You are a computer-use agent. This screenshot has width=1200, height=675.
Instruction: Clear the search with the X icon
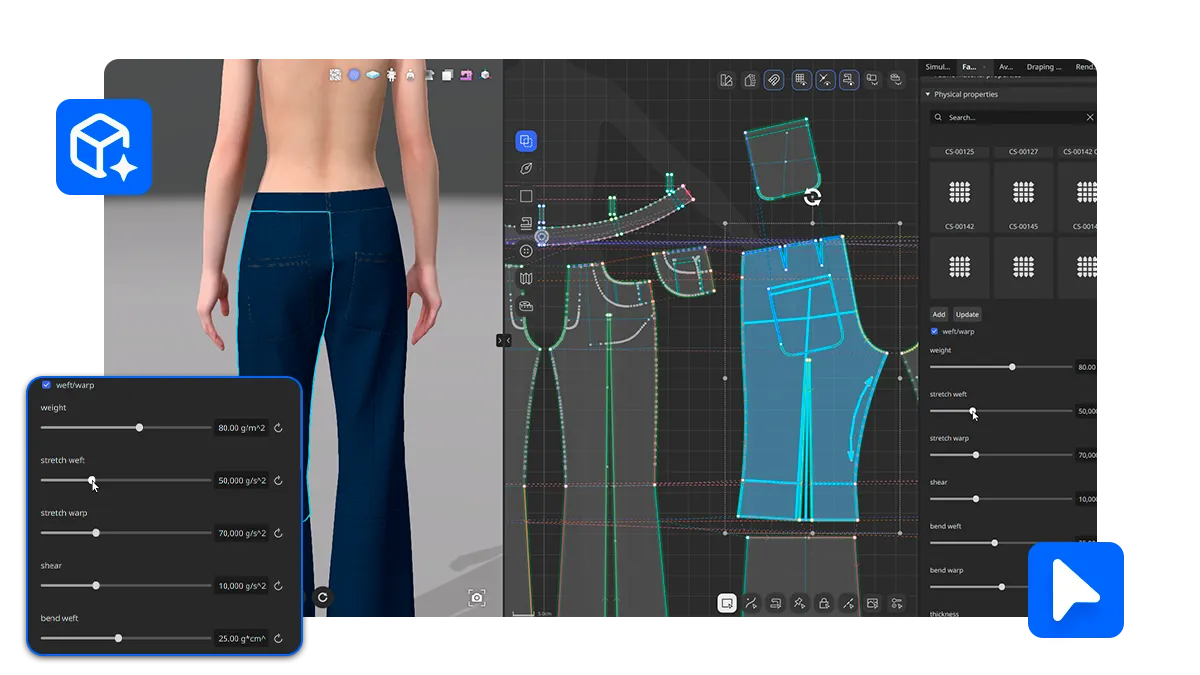(x=1090, y=117)
